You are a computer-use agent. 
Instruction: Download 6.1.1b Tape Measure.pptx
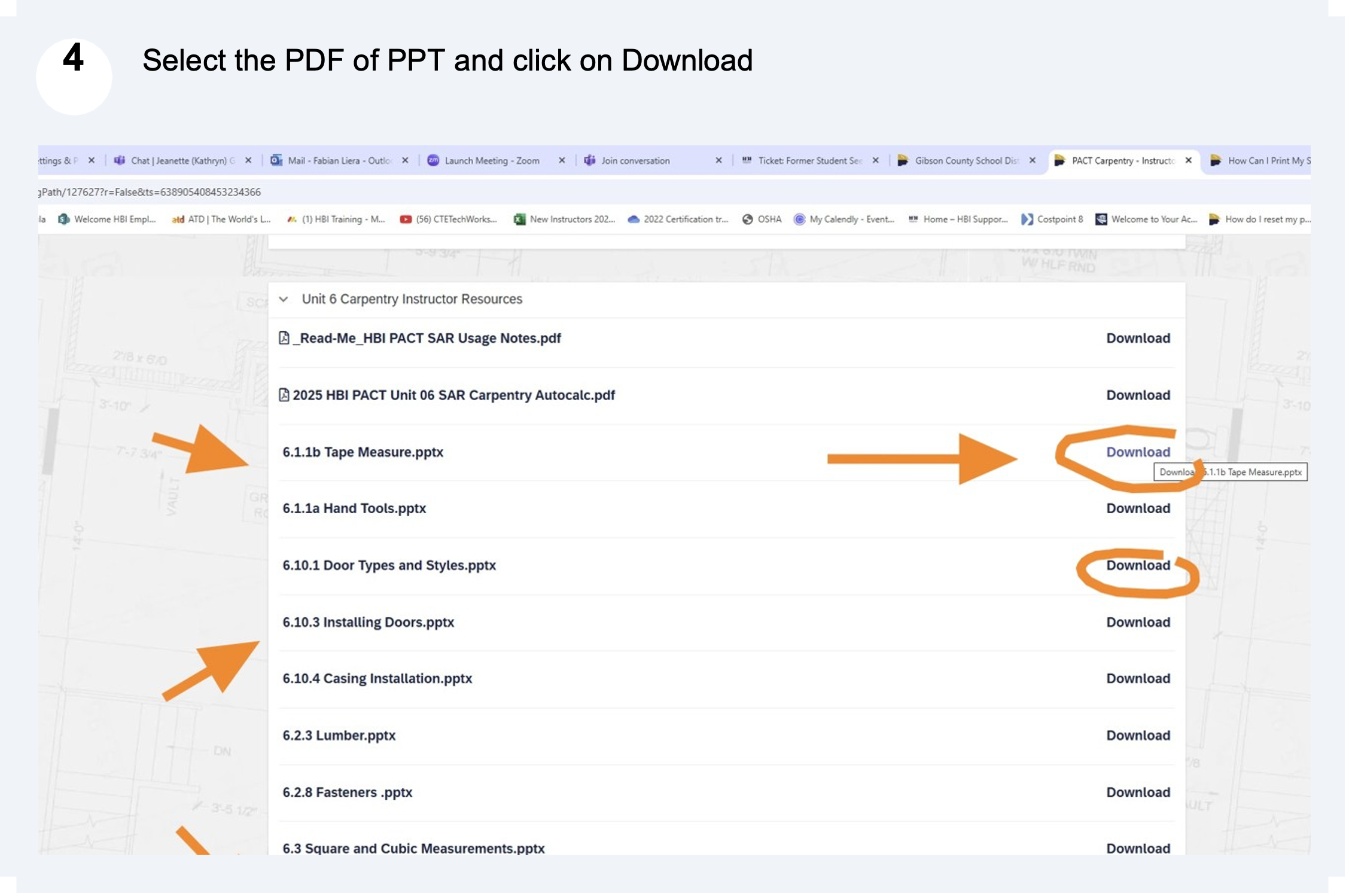coord(1137,452)
